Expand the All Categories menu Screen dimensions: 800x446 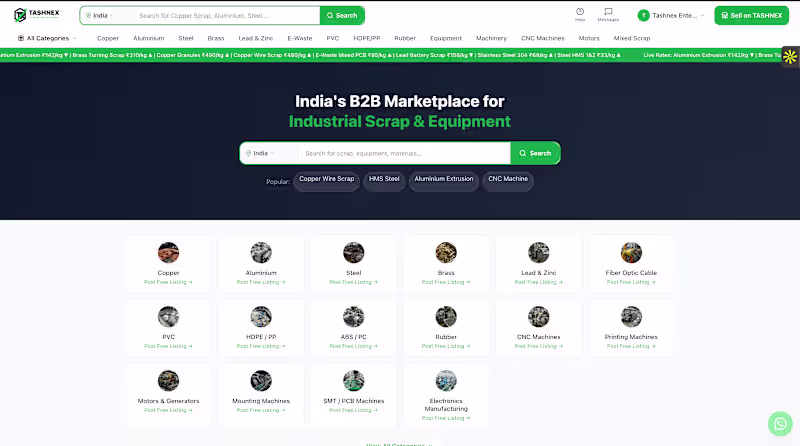tap(47, 38)
